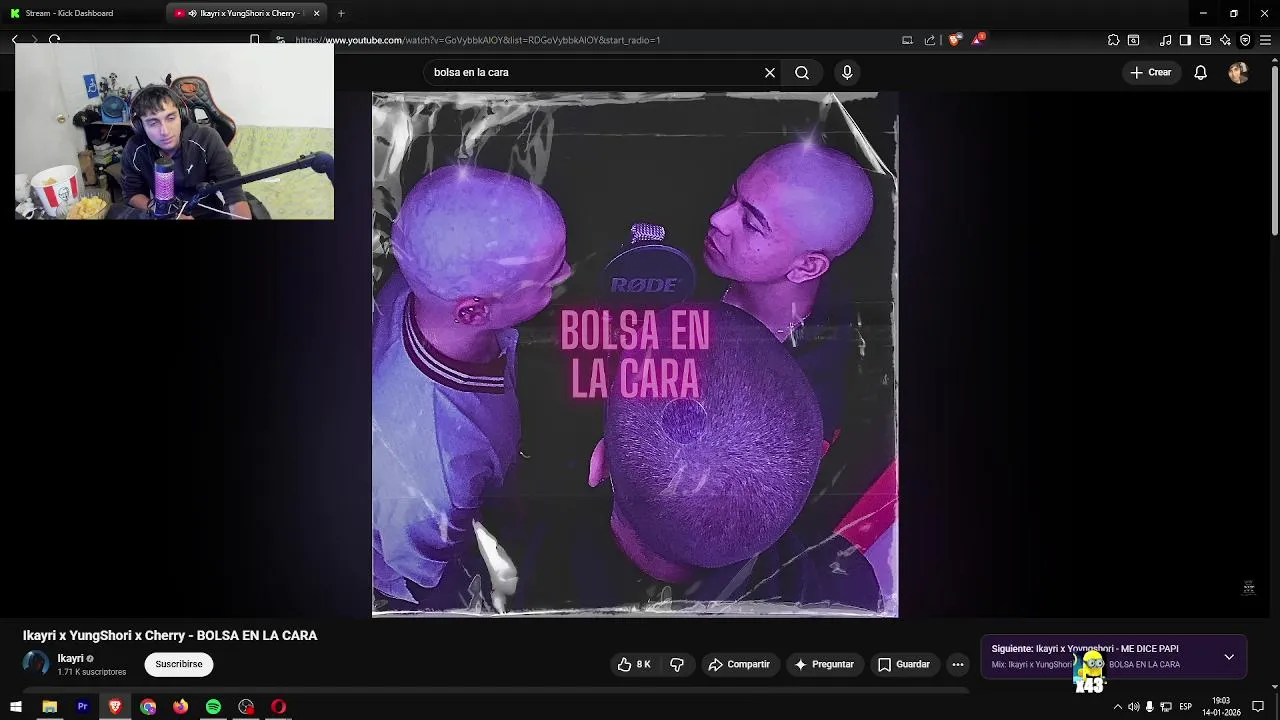The width and height of the screenshot is (1280, 720).
Task: Click the Crear button
Action: click(1151, 72)
